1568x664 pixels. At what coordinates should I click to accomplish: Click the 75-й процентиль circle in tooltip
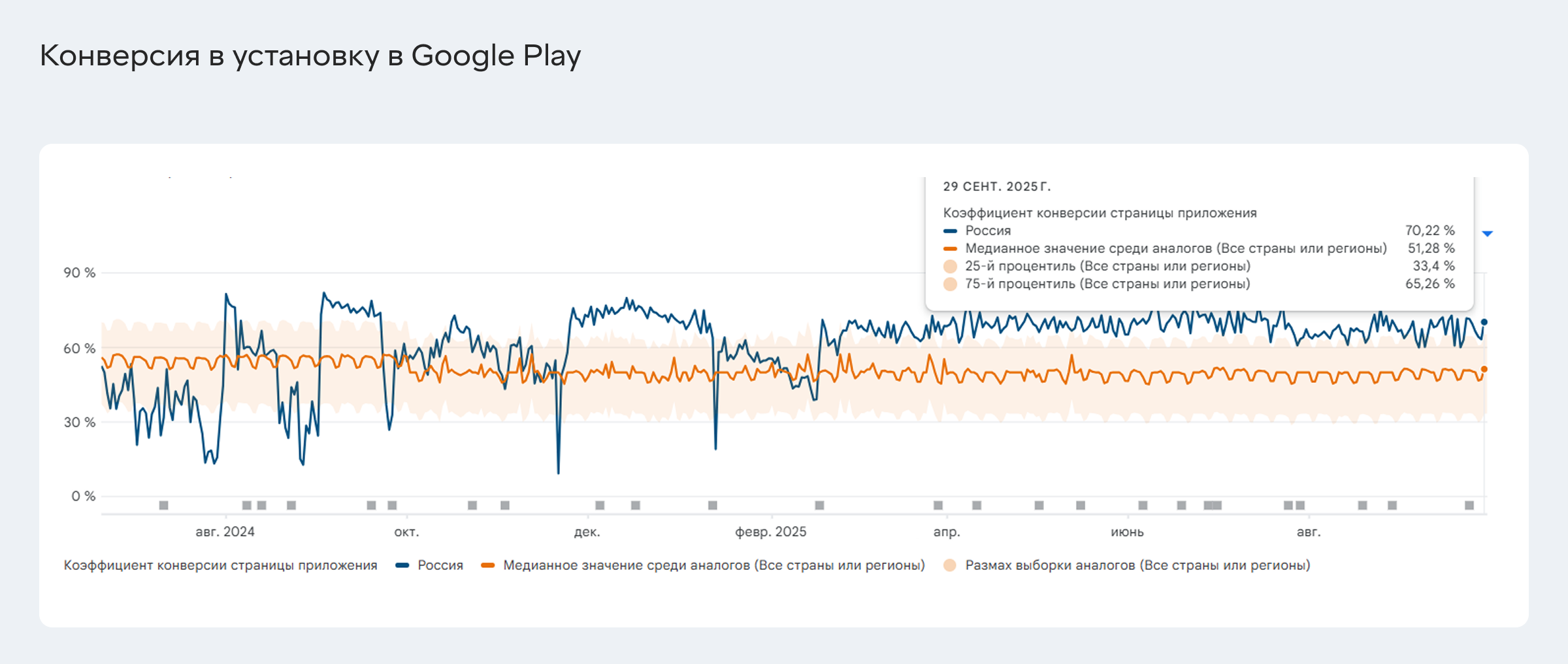pos(951,284)
